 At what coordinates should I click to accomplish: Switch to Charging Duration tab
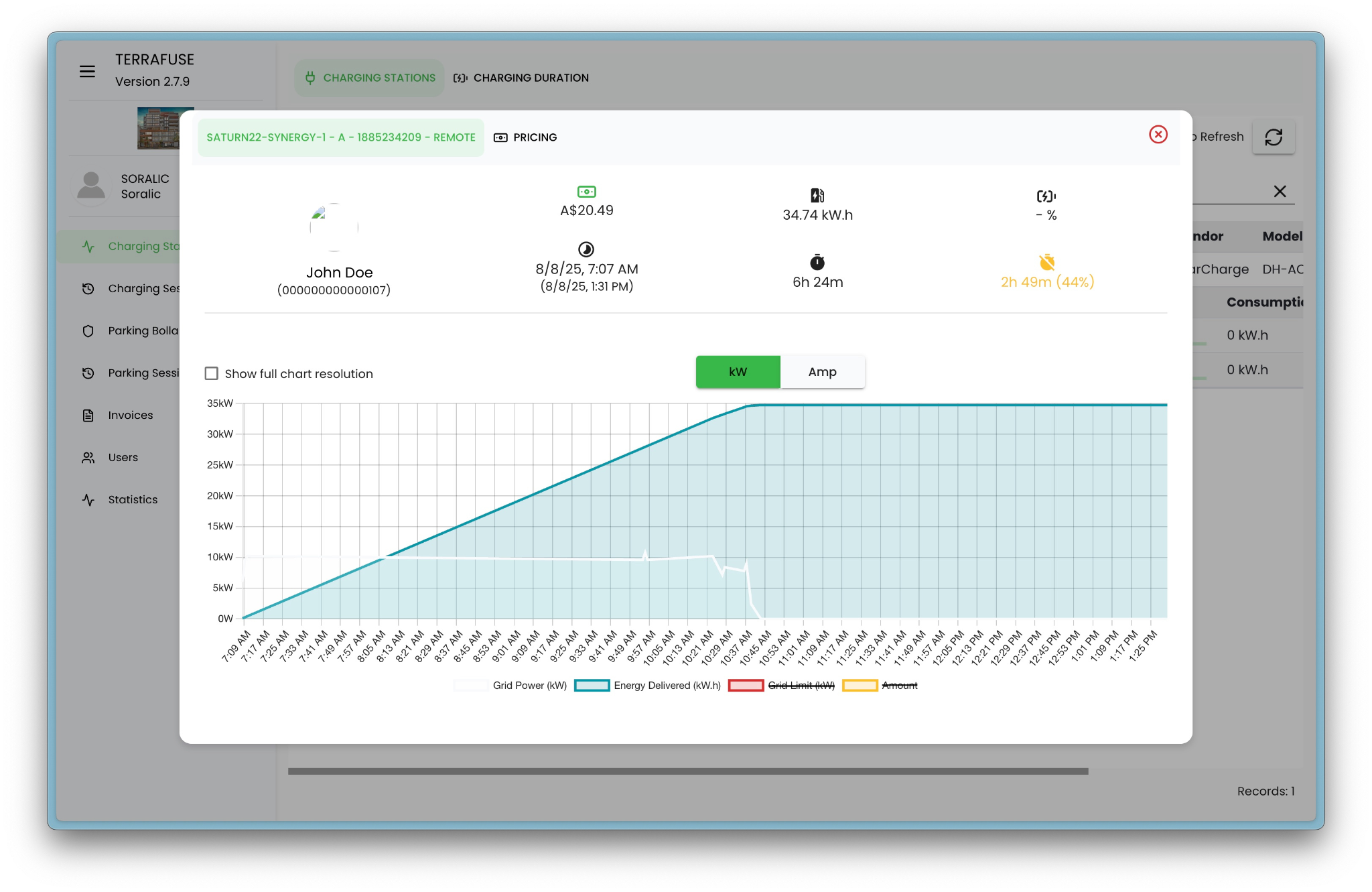[521, 78]
